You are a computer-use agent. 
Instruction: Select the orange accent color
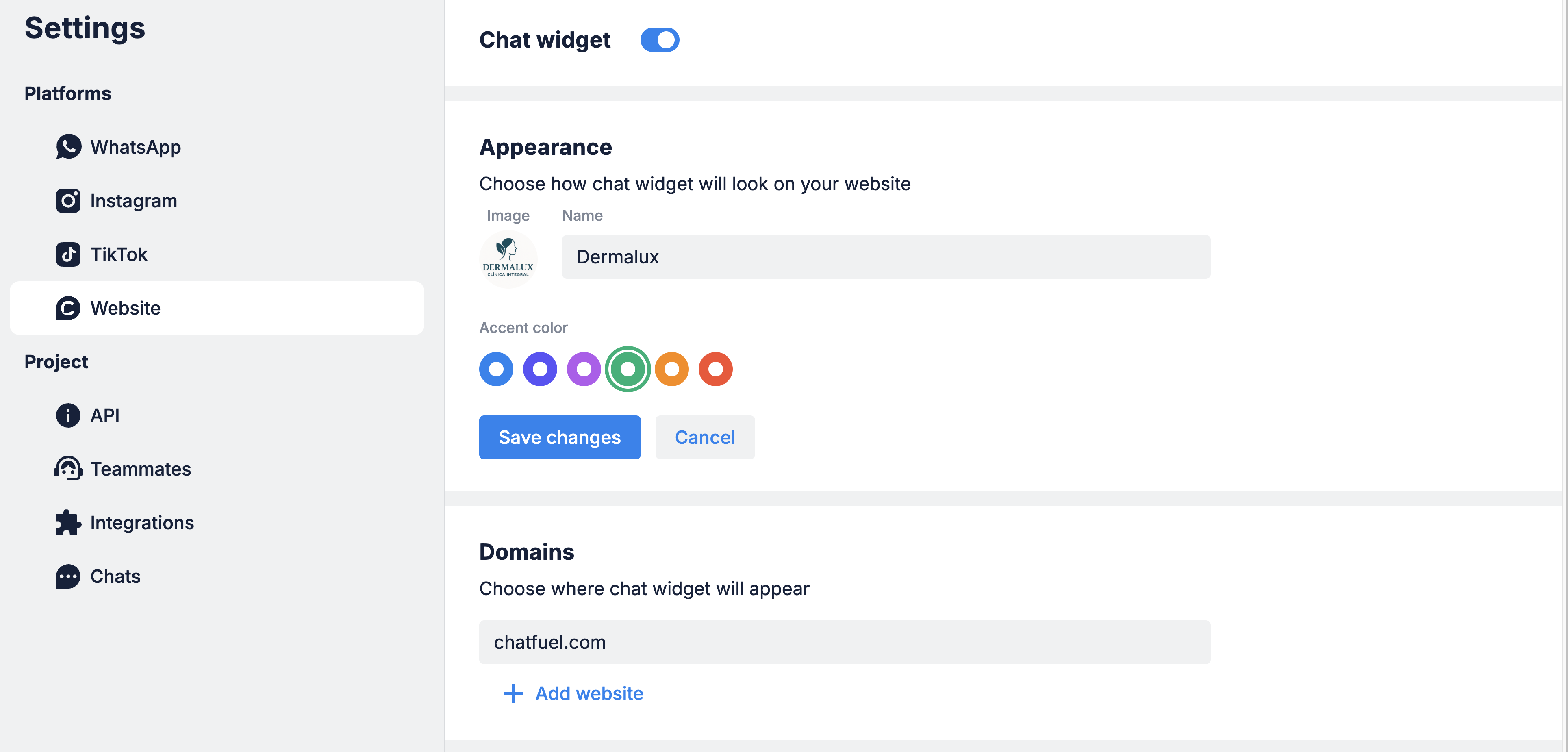pos(671,369)
